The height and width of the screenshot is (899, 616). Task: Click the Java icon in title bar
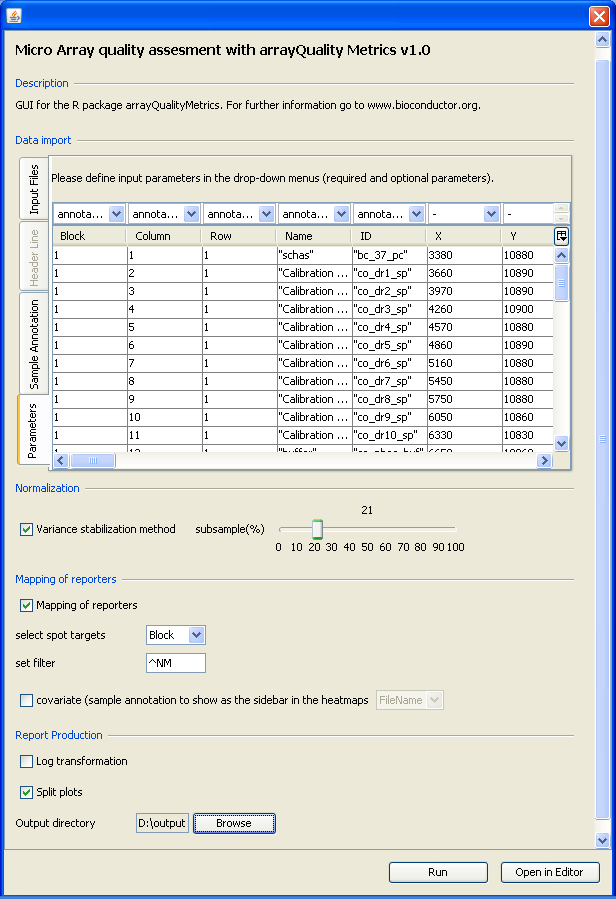click(13, 16)
